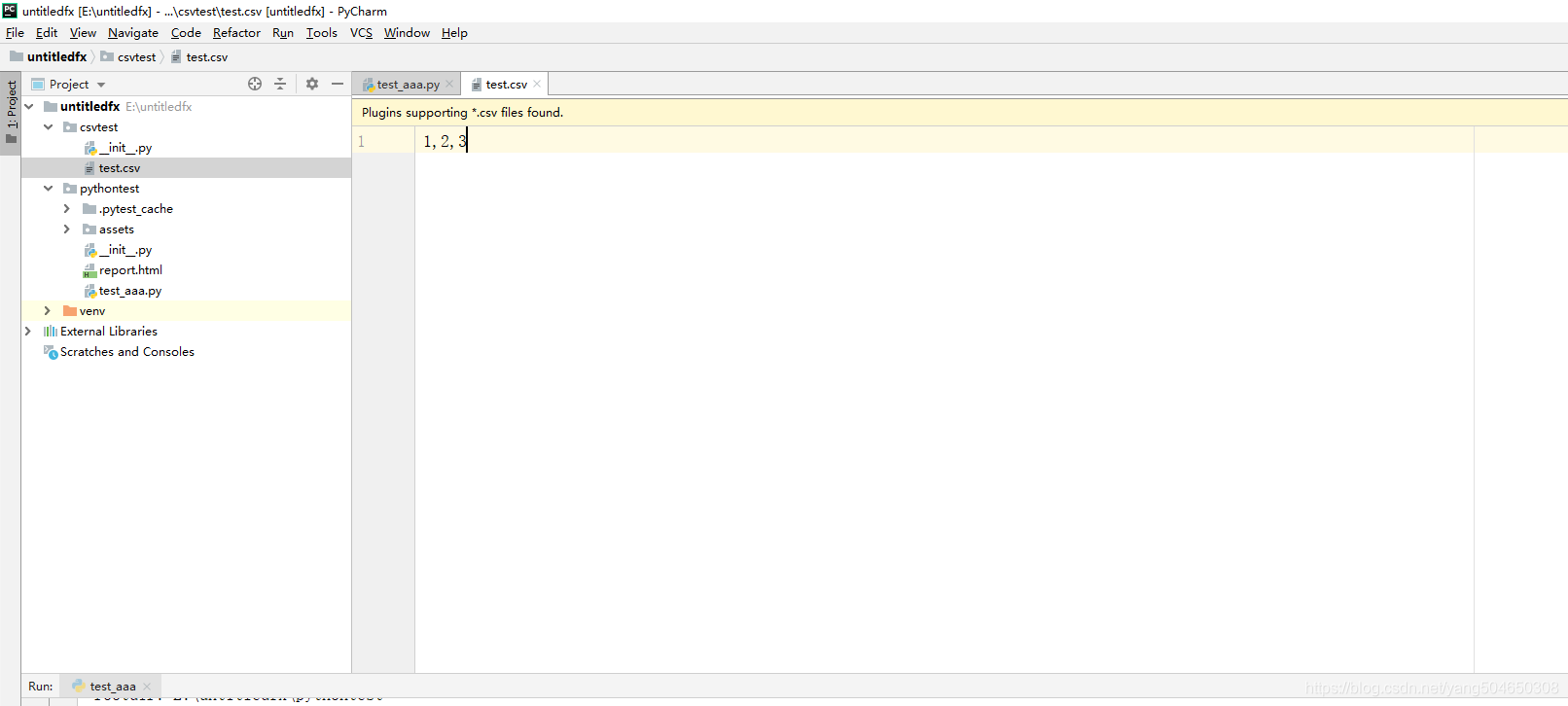Click the External Libraries icon

(51, 332)
